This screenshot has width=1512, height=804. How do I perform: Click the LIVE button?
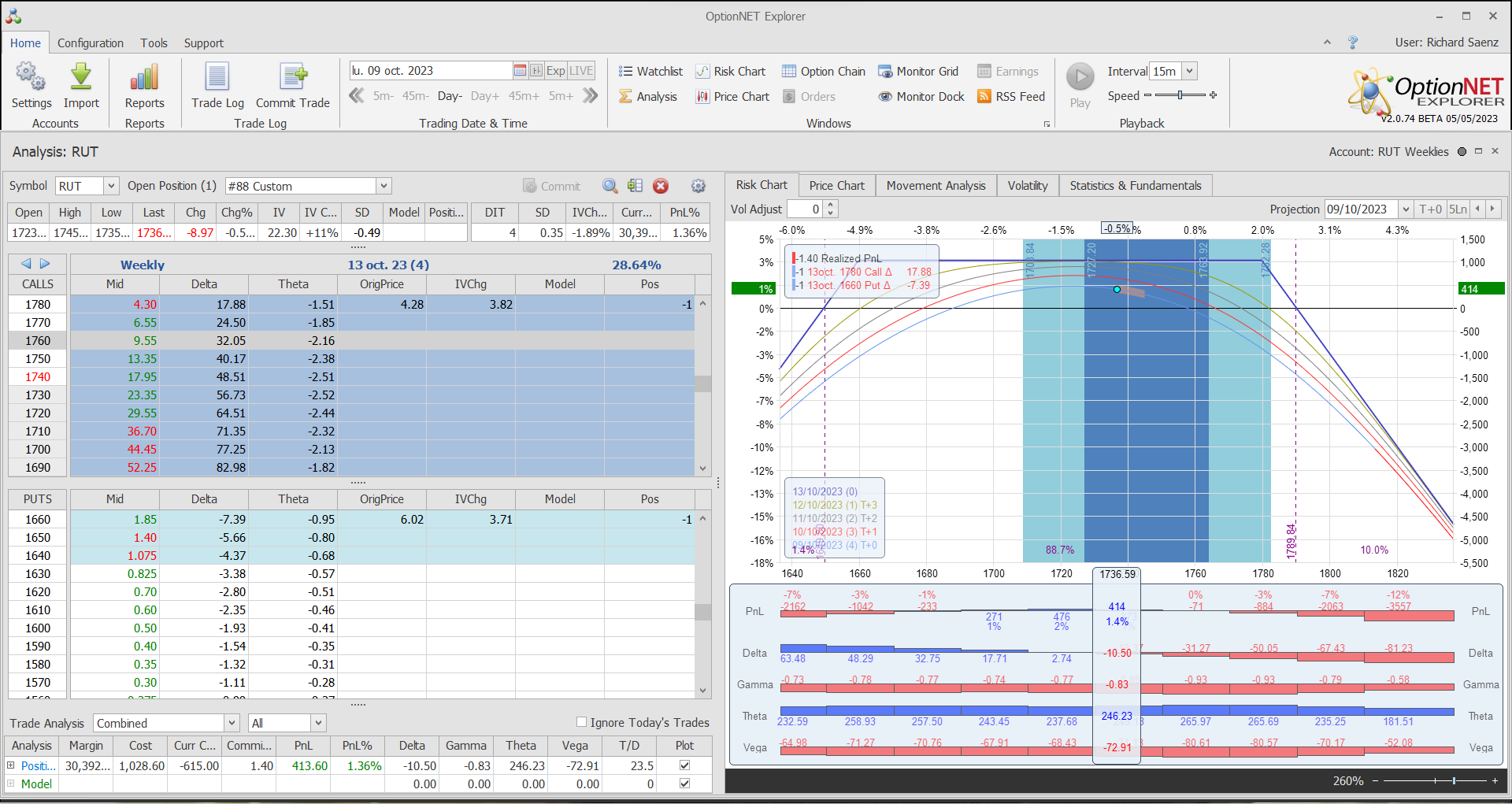coord(581,71)
